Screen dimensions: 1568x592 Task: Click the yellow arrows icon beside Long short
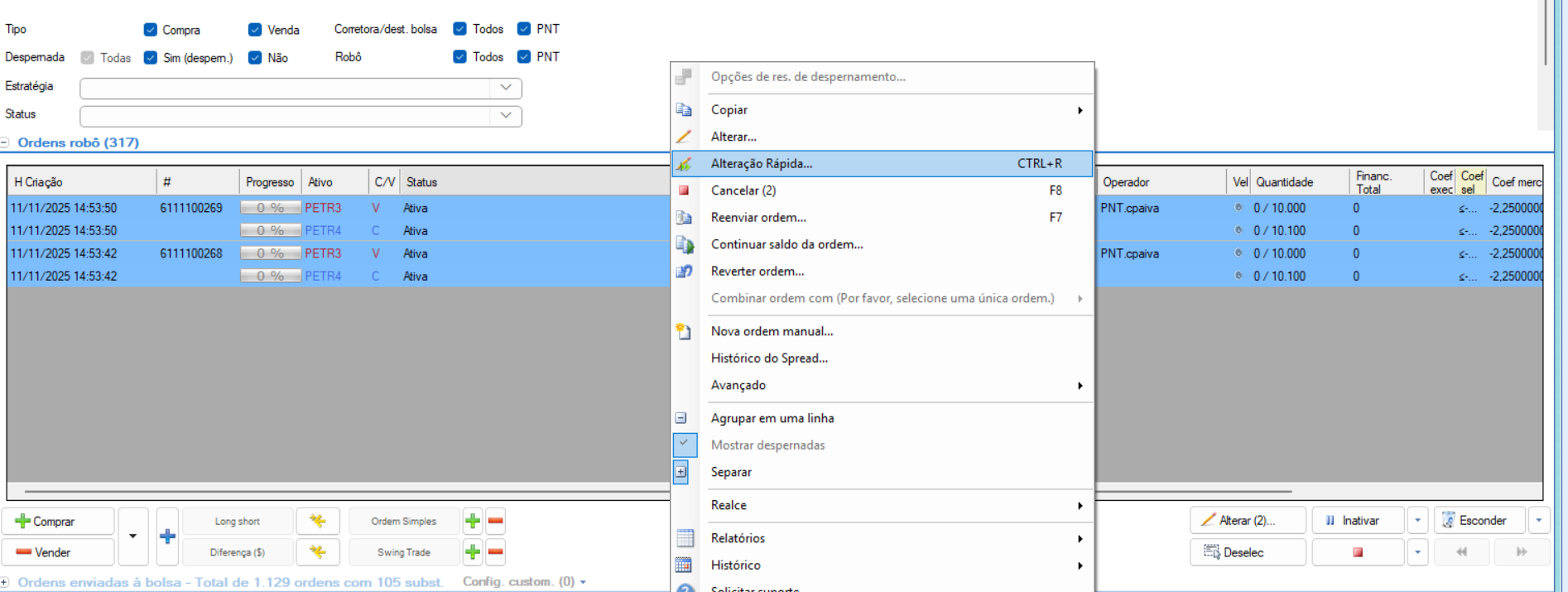click(317, 521)
